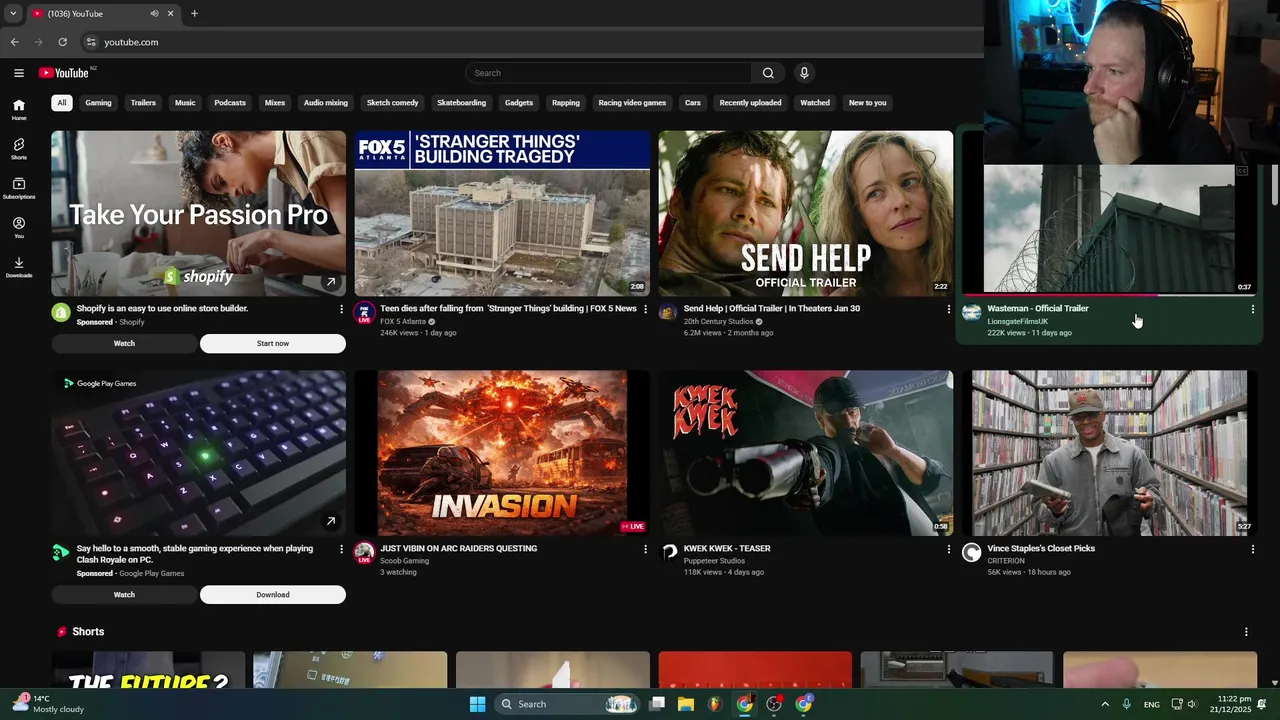Click Scoob Gaming channel avatar
Screen dimensions: 1280x720
click(x=364, y=551)
